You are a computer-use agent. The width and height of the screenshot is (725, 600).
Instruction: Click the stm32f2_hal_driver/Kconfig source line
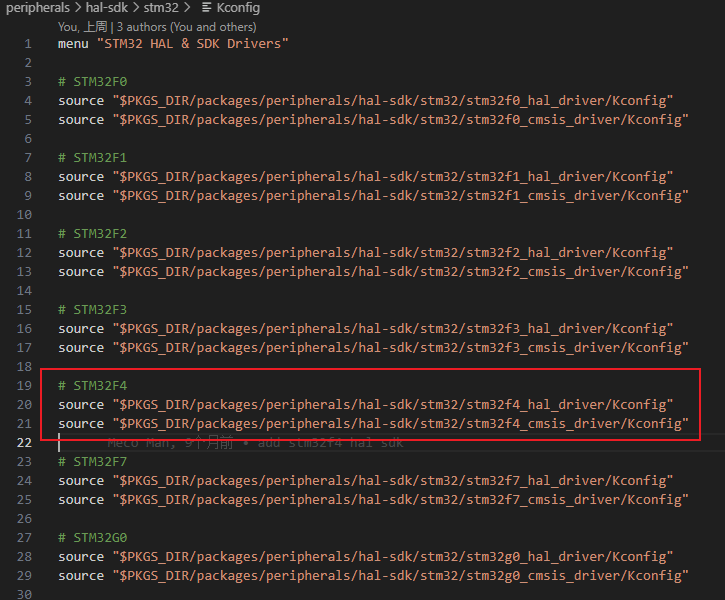tap(365, 253)
